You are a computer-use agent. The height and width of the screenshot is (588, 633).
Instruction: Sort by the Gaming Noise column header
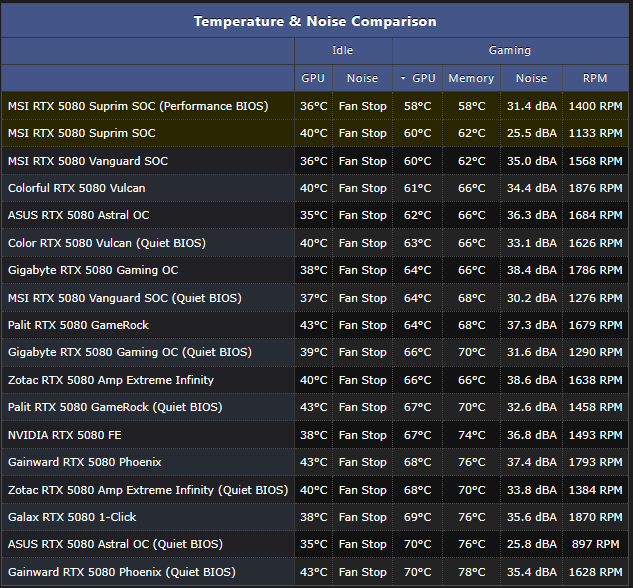(531, 78)
